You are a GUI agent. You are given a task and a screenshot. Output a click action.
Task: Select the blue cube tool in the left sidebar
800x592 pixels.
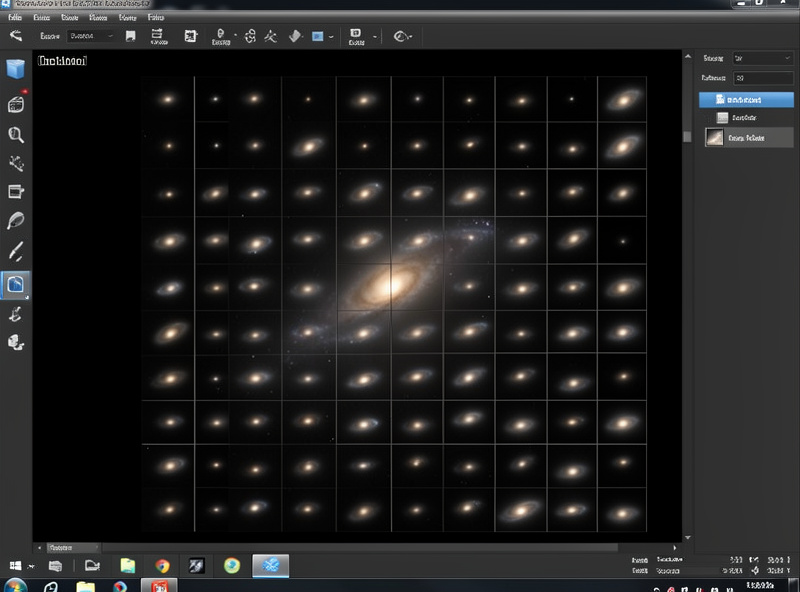[x=16, y=69]
